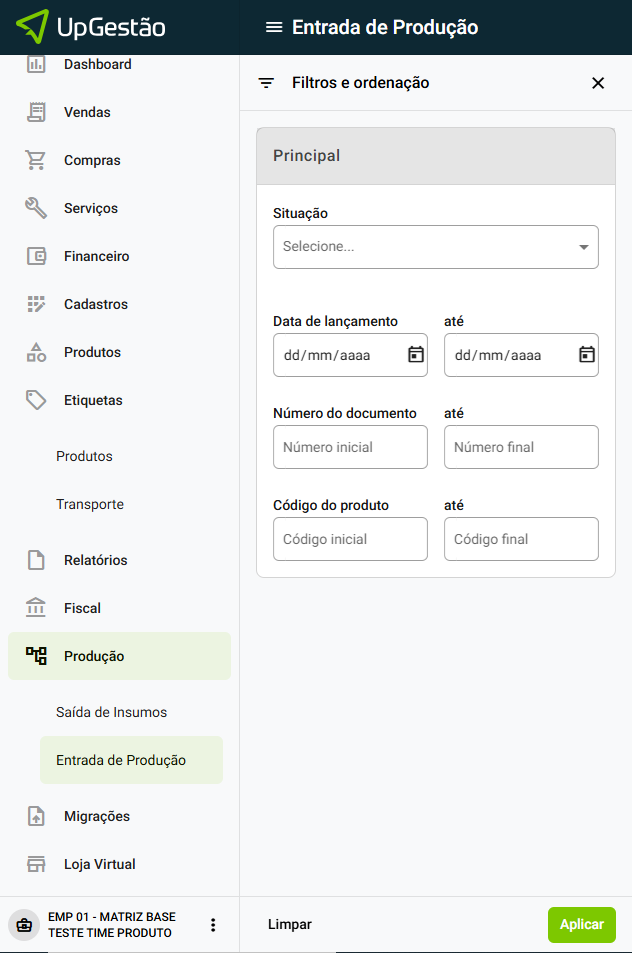Open the Loja Virtual storefront icon
Screen dimensions: 632x953
coord(36,864)
